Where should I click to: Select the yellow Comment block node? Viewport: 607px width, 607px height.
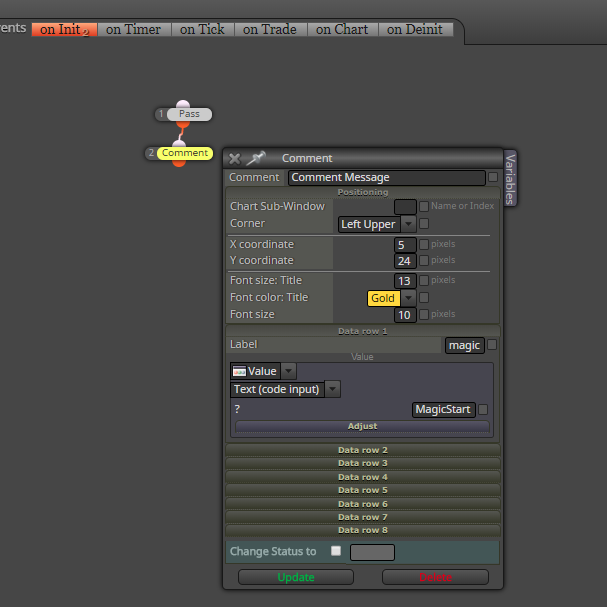point(185,153)
